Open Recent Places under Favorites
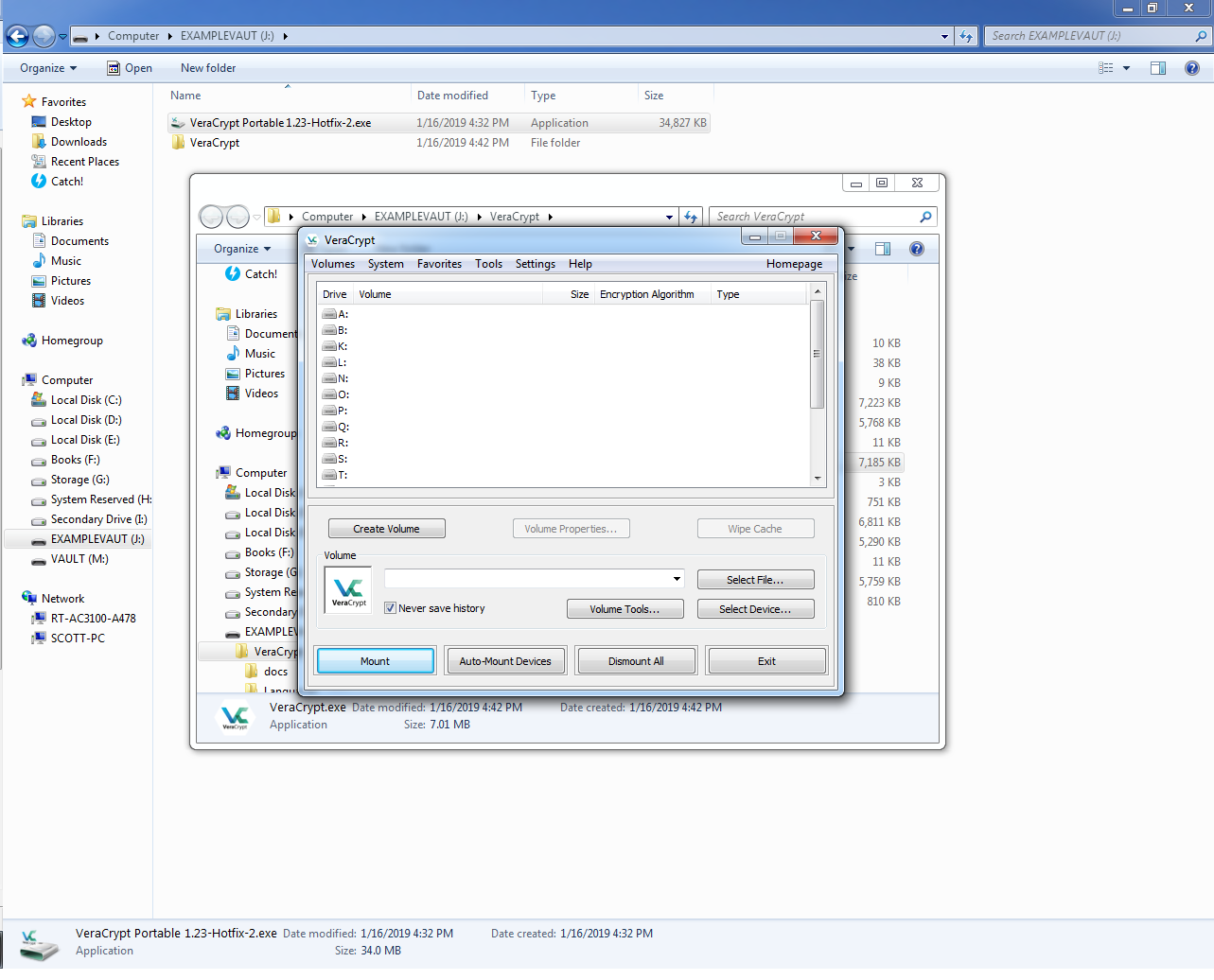1214x980 pixels. click(84, 162)
